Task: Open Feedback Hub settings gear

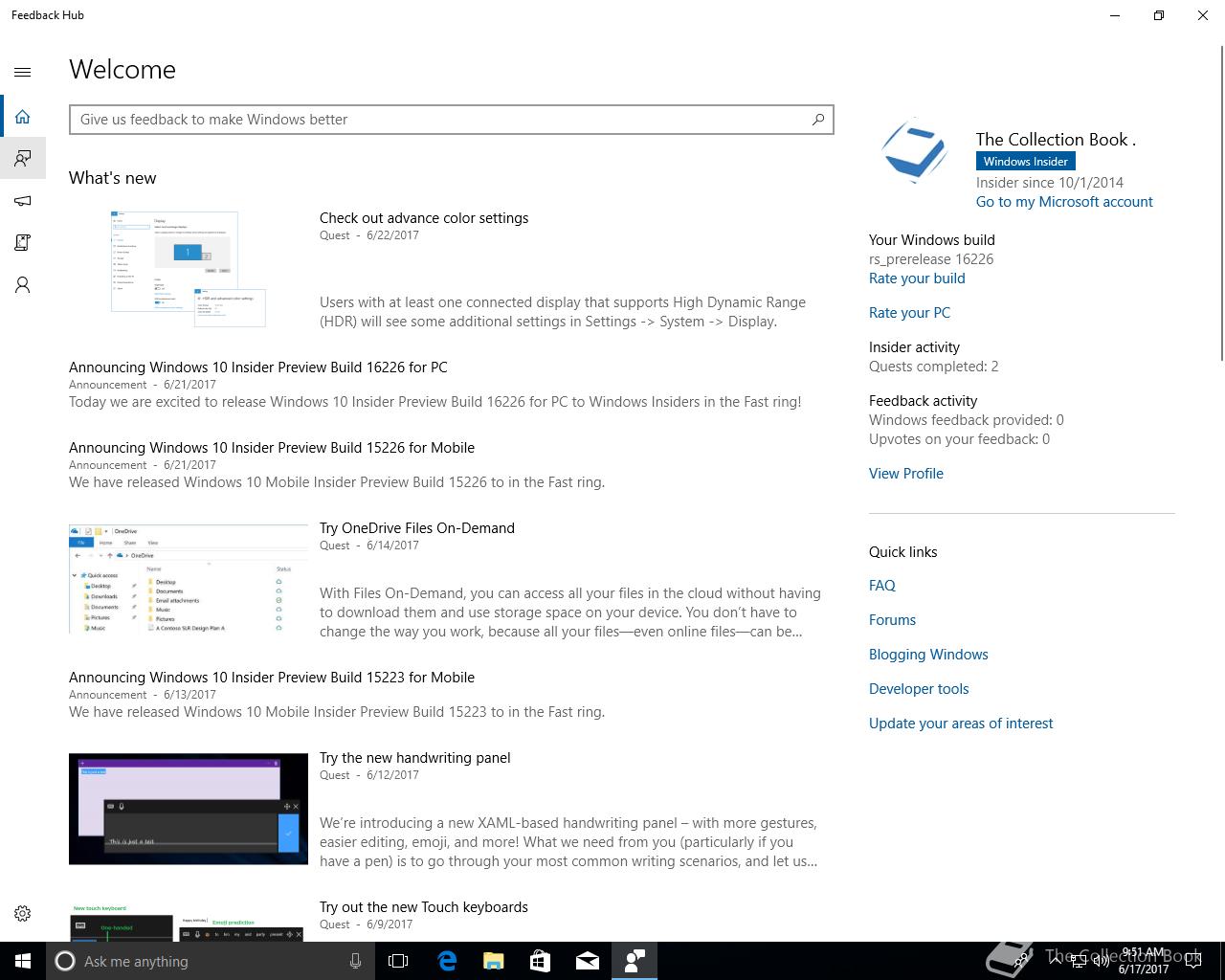Action: (x=23, y=914)
